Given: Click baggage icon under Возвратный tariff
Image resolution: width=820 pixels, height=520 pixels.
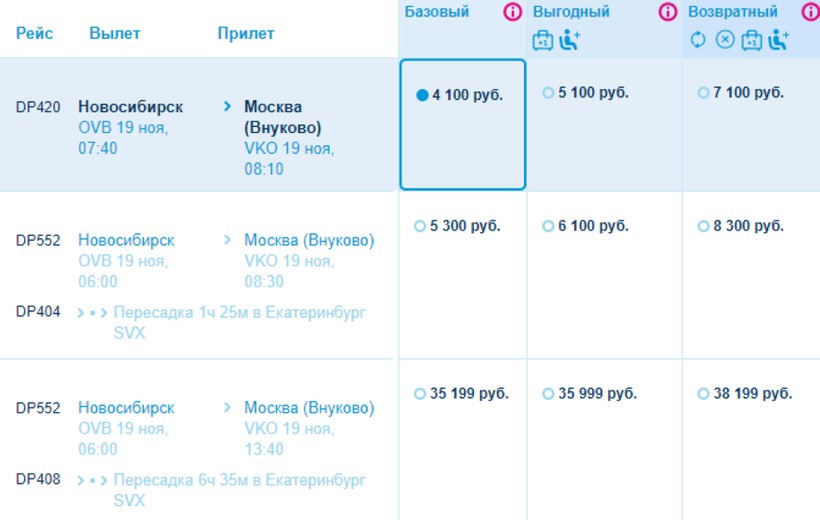Looking at the screenshot, I should (x=751, y=40).
